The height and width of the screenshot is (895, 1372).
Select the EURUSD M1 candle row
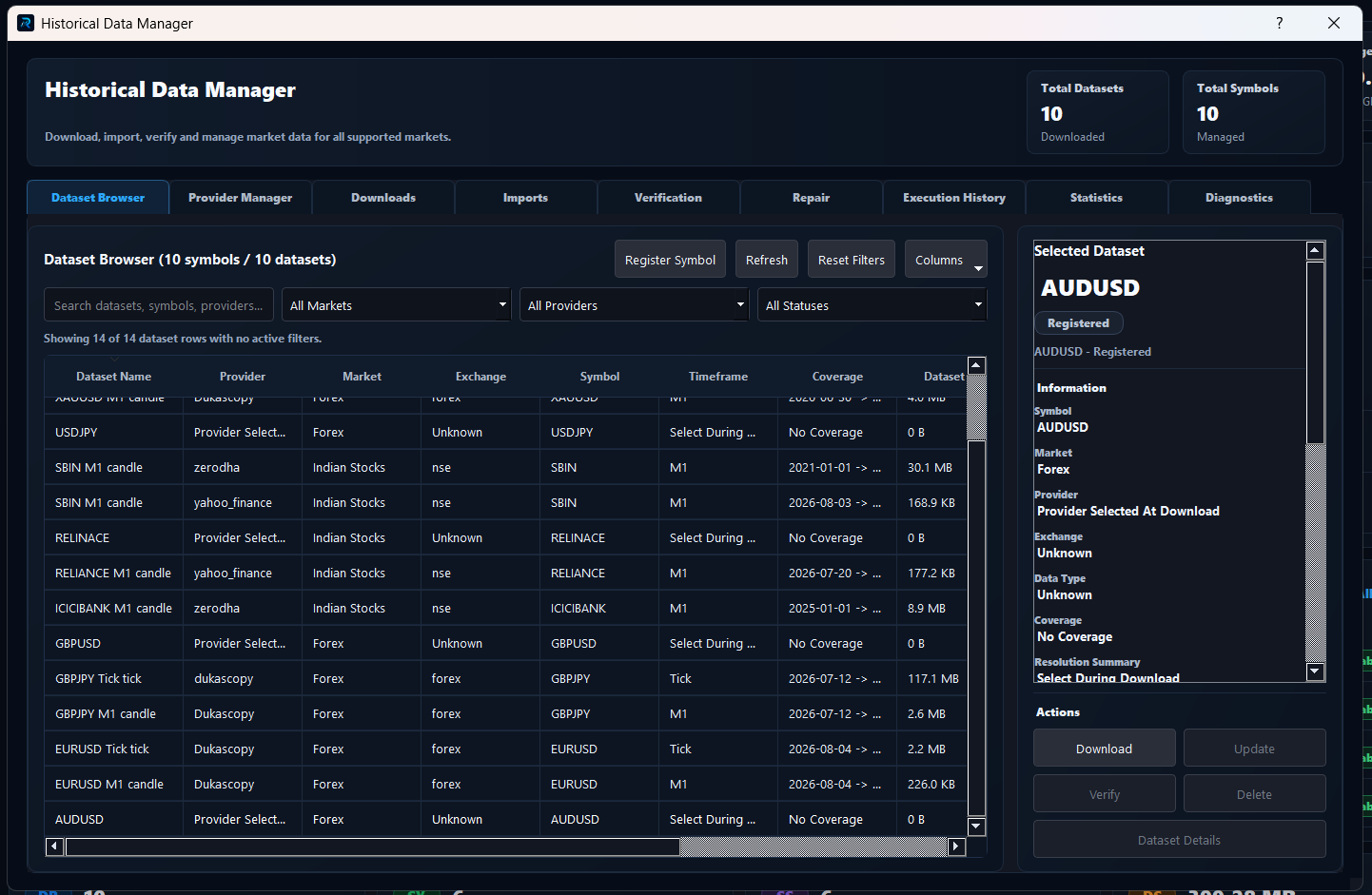point(506,784)
